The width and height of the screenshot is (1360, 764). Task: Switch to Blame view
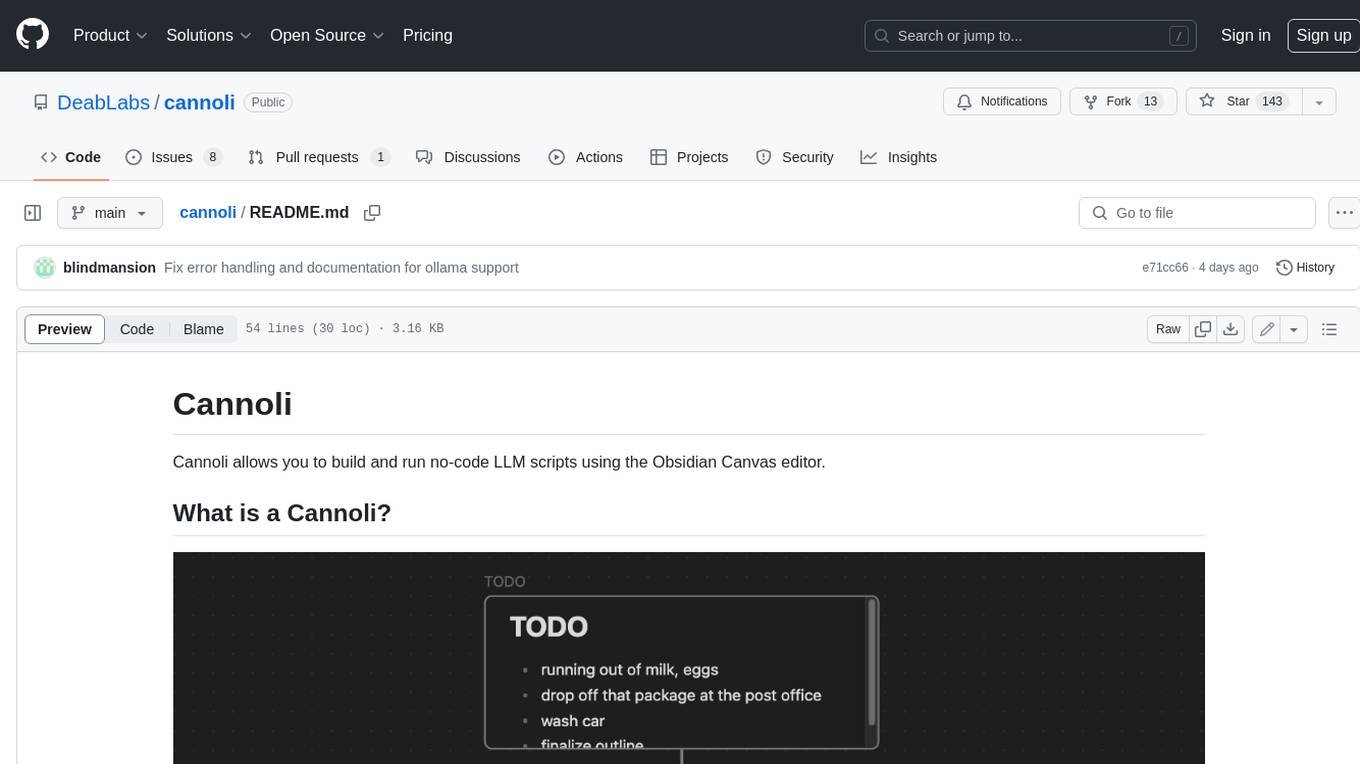tap(203, 329)
